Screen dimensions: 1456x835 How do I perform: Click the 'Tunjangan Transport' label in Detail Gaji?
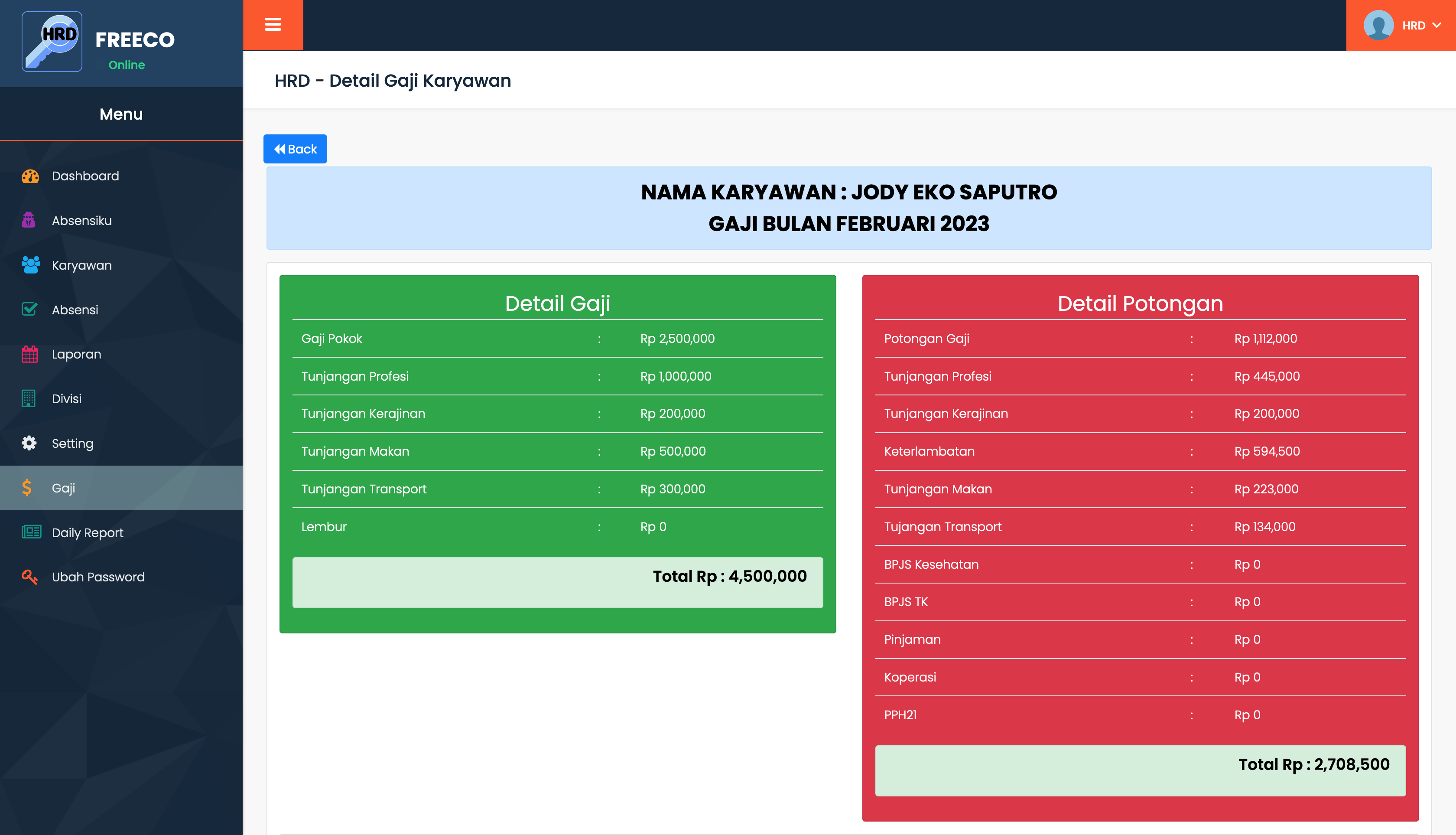364,489
